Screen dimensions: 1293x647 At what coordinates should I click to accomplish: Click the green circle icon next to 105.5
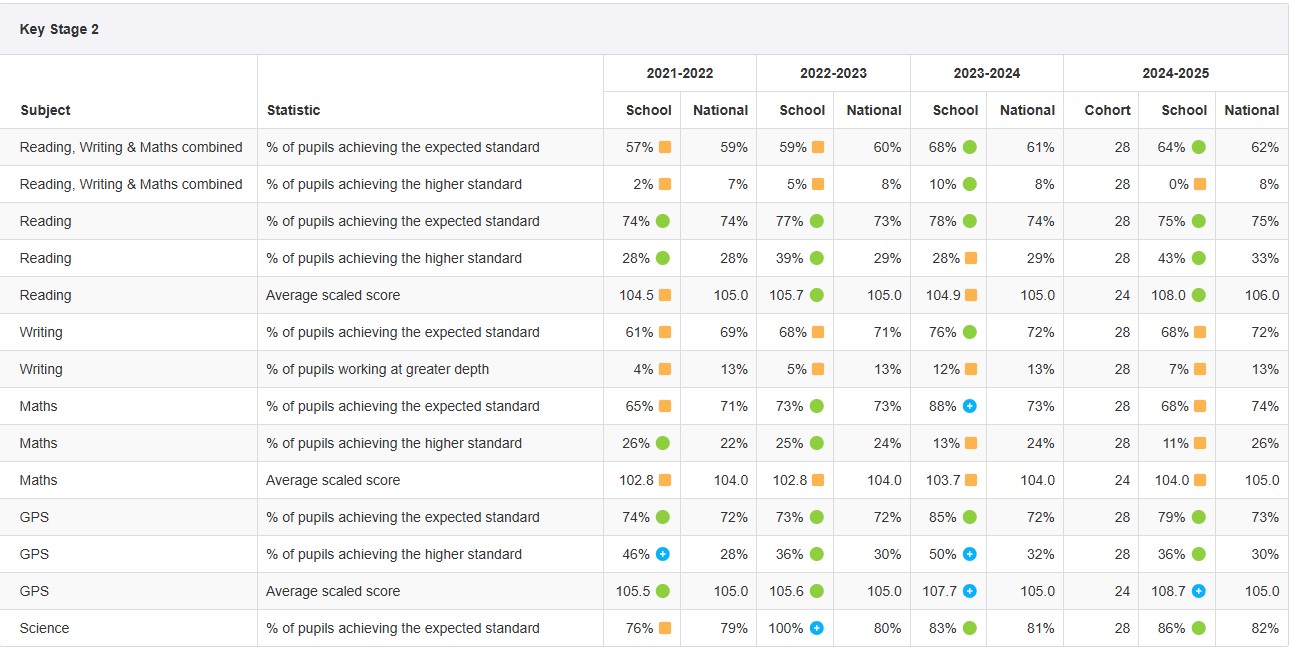663,591
